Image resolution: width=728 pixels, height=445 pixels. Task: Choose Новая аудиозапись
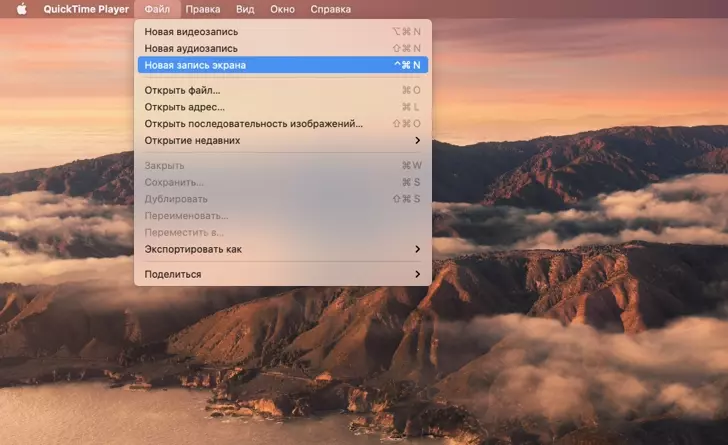coord(283,48)
